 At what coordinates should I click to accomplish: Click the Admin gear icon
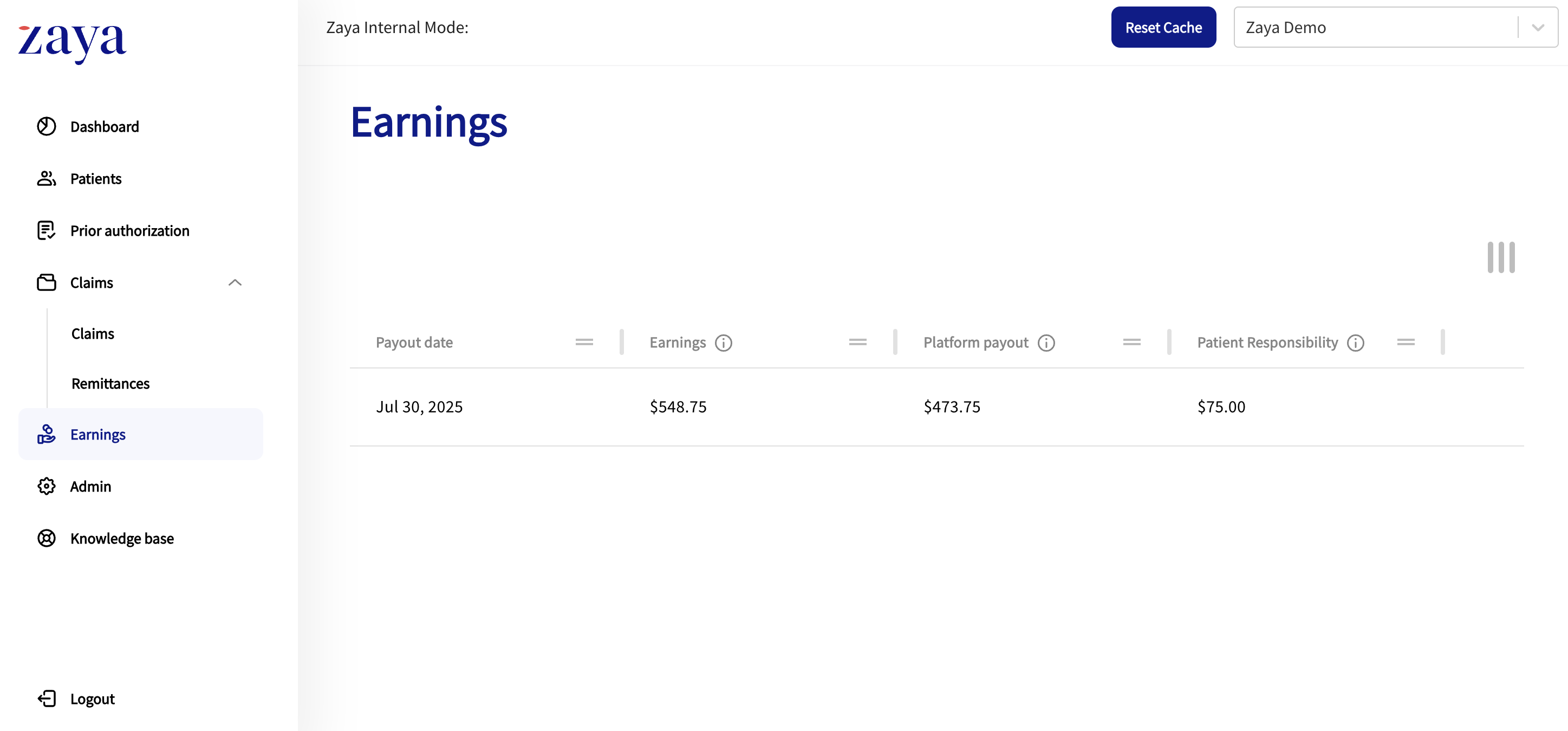pyautogui.click(x=46, y=486)
